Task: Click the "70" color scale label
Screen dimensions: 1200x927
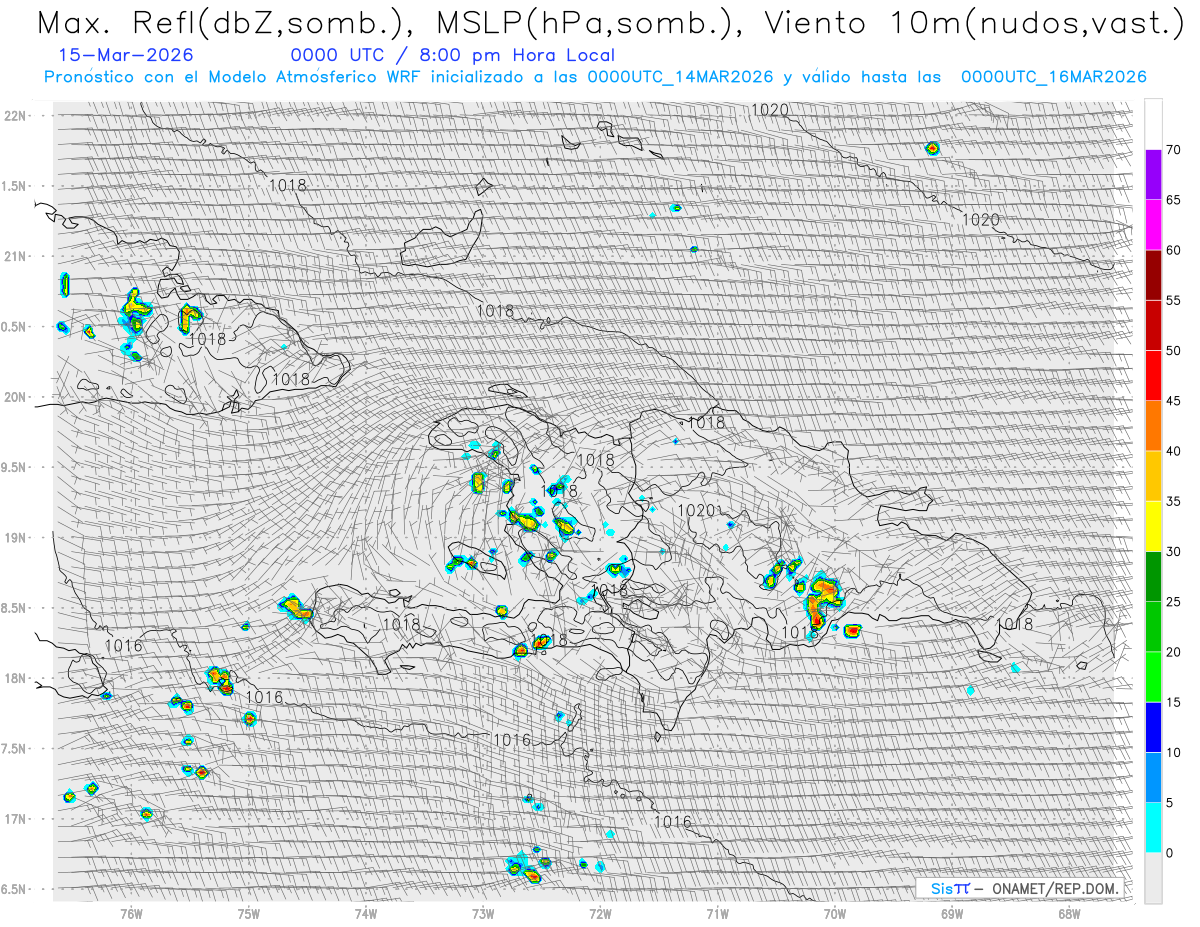Action: pos(1173,150)
